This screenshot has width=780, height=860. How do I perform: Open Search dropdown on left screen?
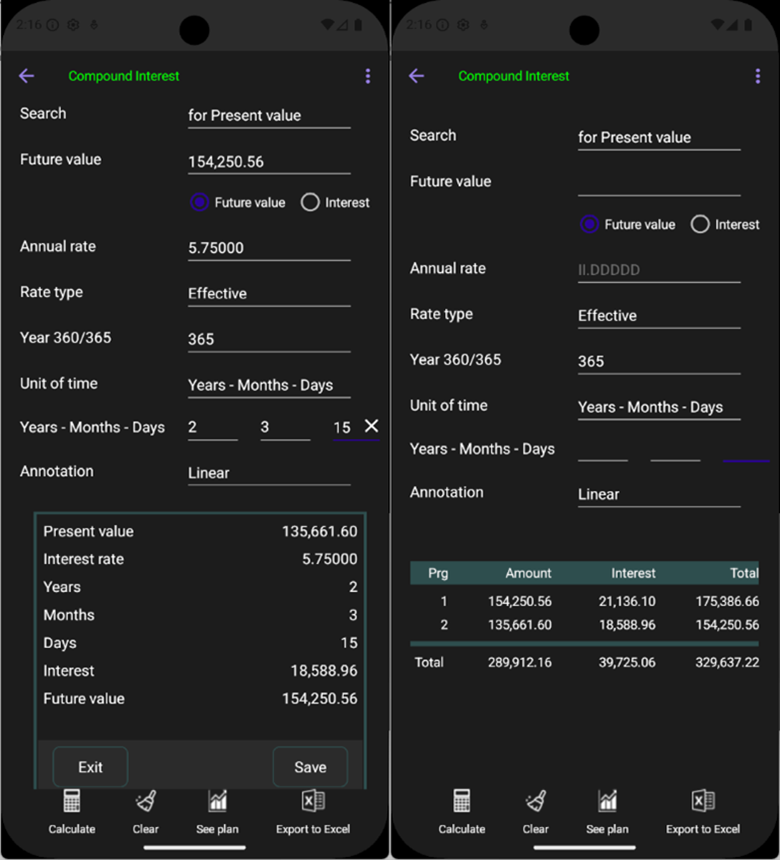click(269, 116)
